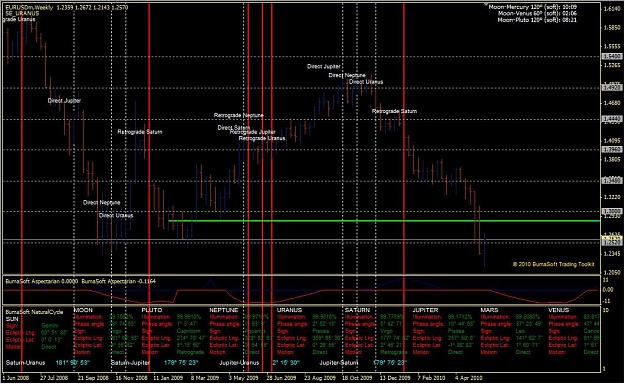Image resolution: width=625 pixels, height=384 pixels.
Task: Click the MOON column heading
Action: (x=83, y=310)
